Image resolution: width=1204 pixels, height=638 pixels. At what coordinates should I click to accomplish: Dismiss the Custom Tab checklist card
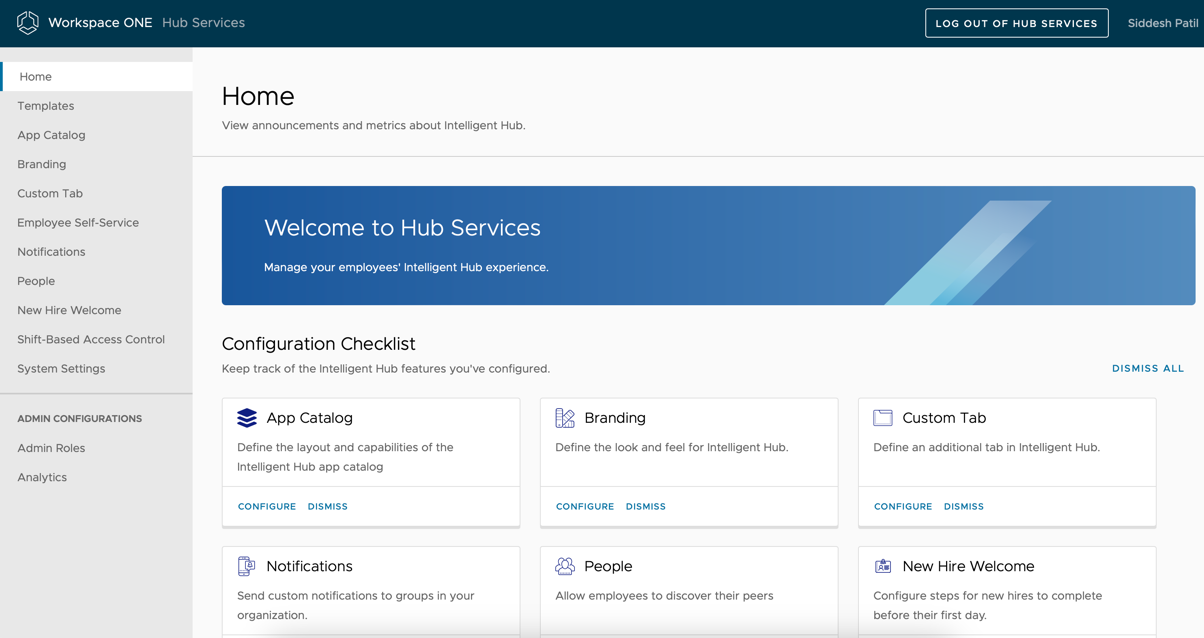tap(963, 506)
